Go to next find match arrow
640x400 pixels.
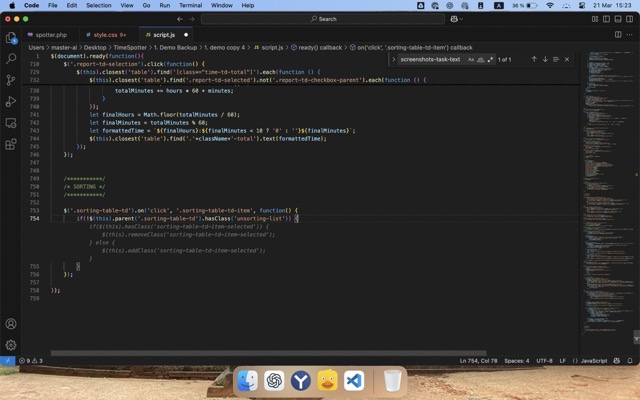pyautogui.click(x=545, y=59)
